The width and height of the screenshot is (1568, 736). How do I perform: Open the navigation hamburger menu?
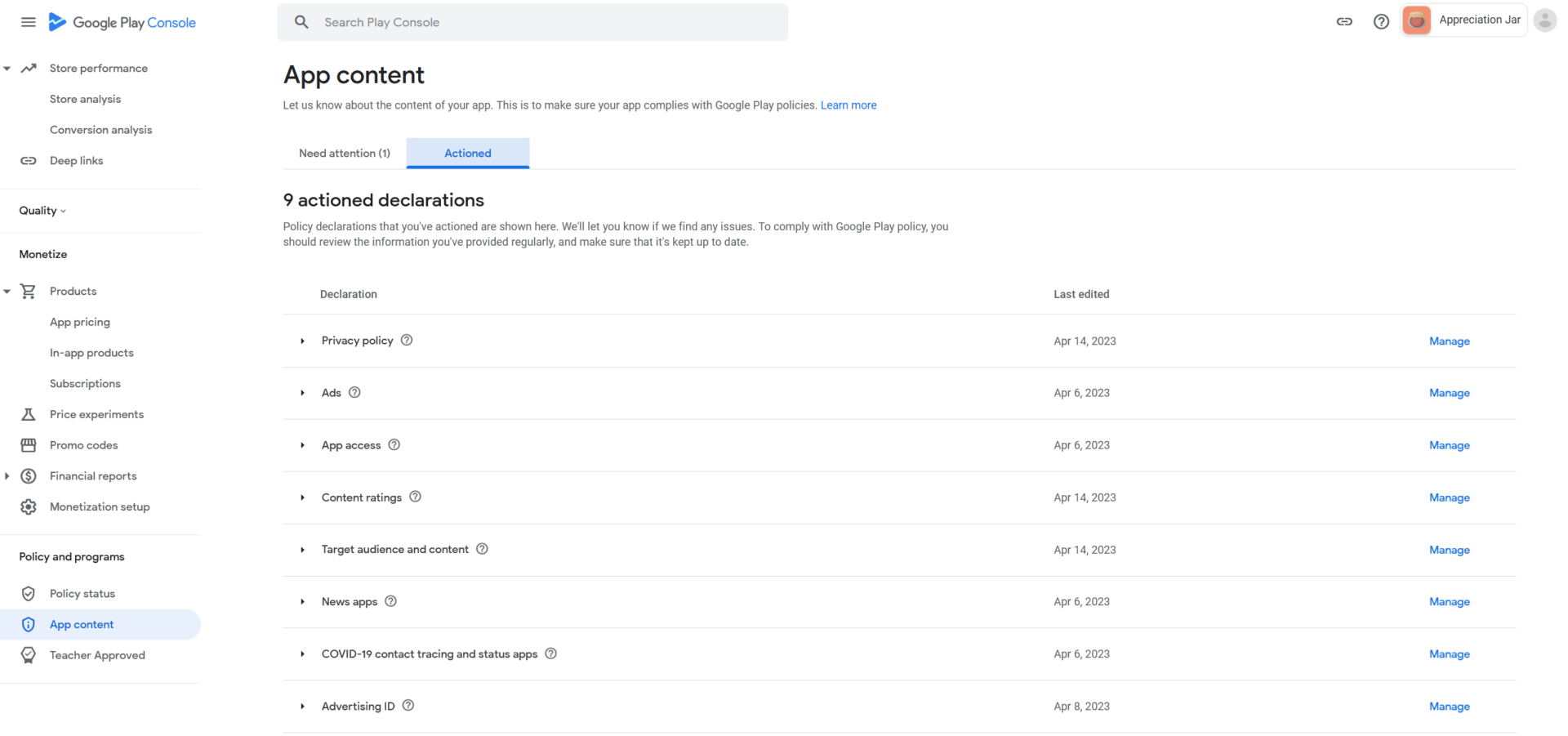pyautogui.click(x=28, y=22)
